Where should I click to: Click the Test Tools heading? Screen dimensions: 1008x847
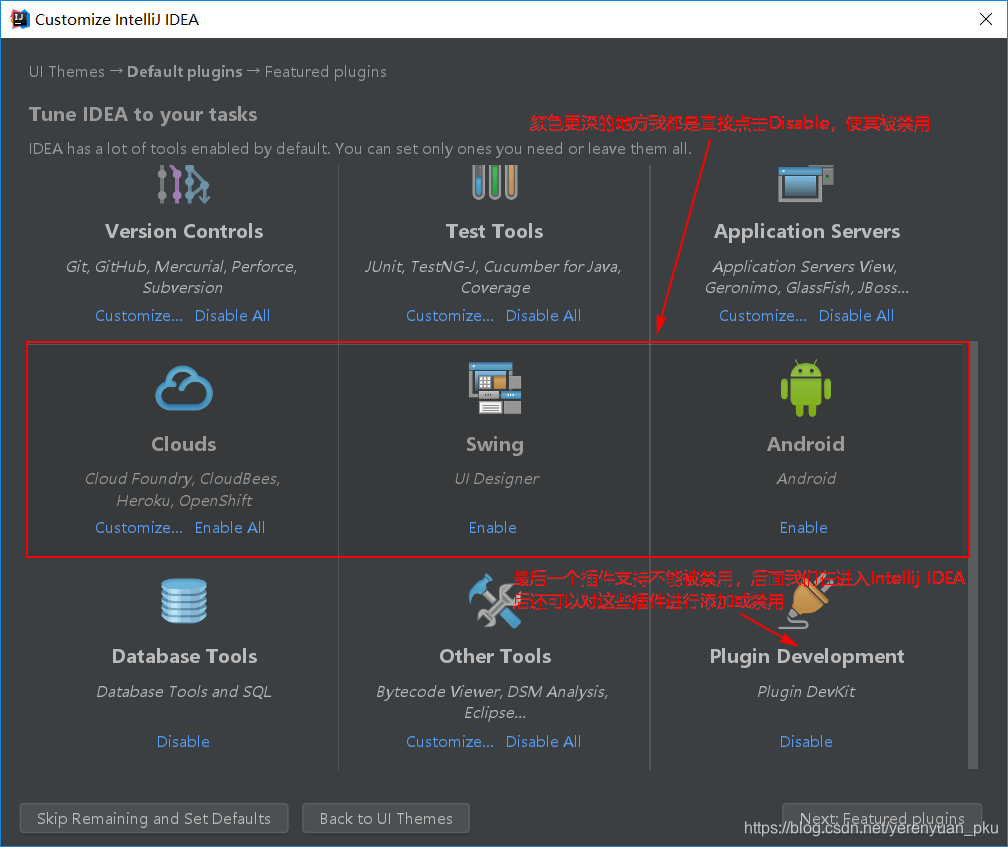pyautogui.click(x=494, y=231)
